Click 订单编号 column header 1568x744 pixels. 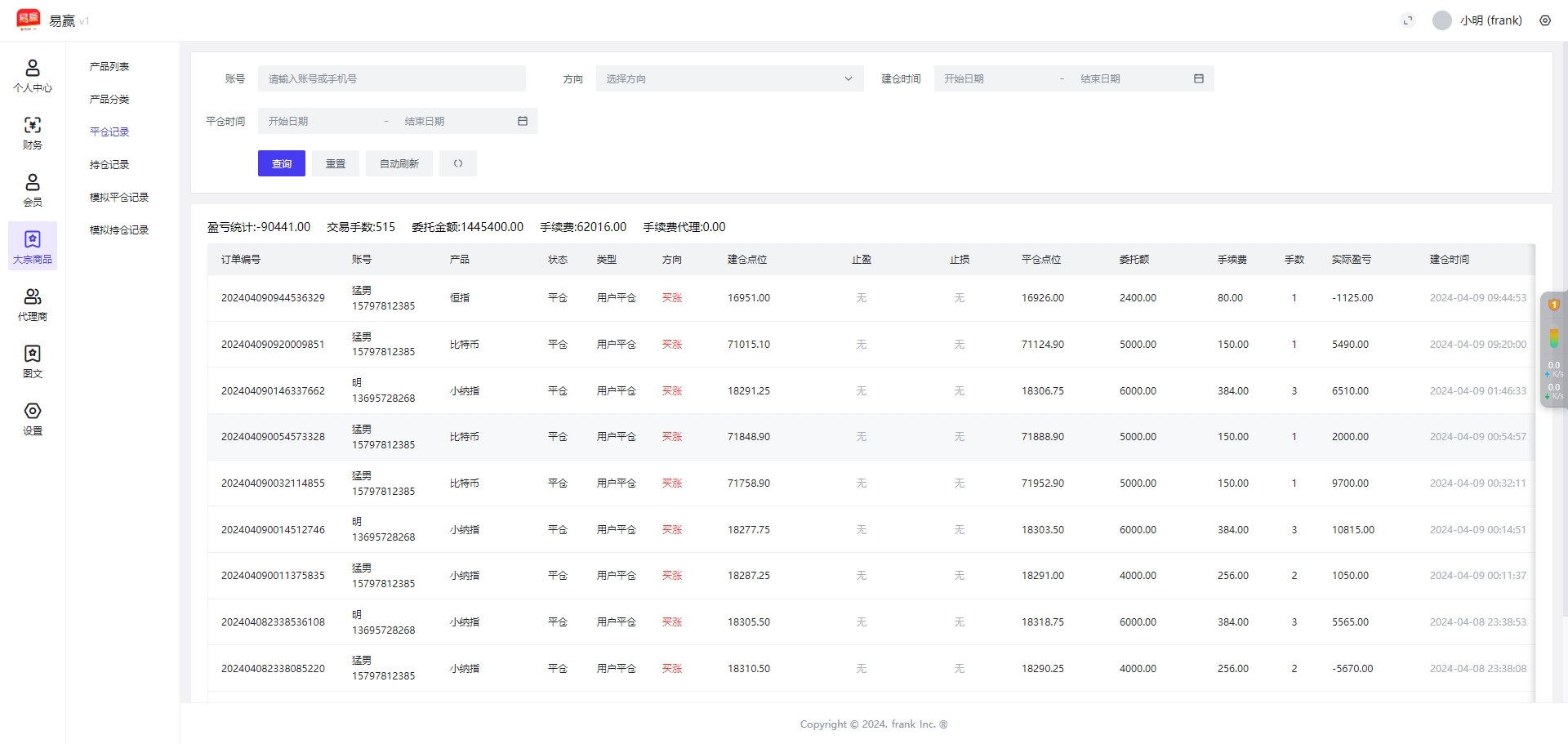click(x=241, y=259)
